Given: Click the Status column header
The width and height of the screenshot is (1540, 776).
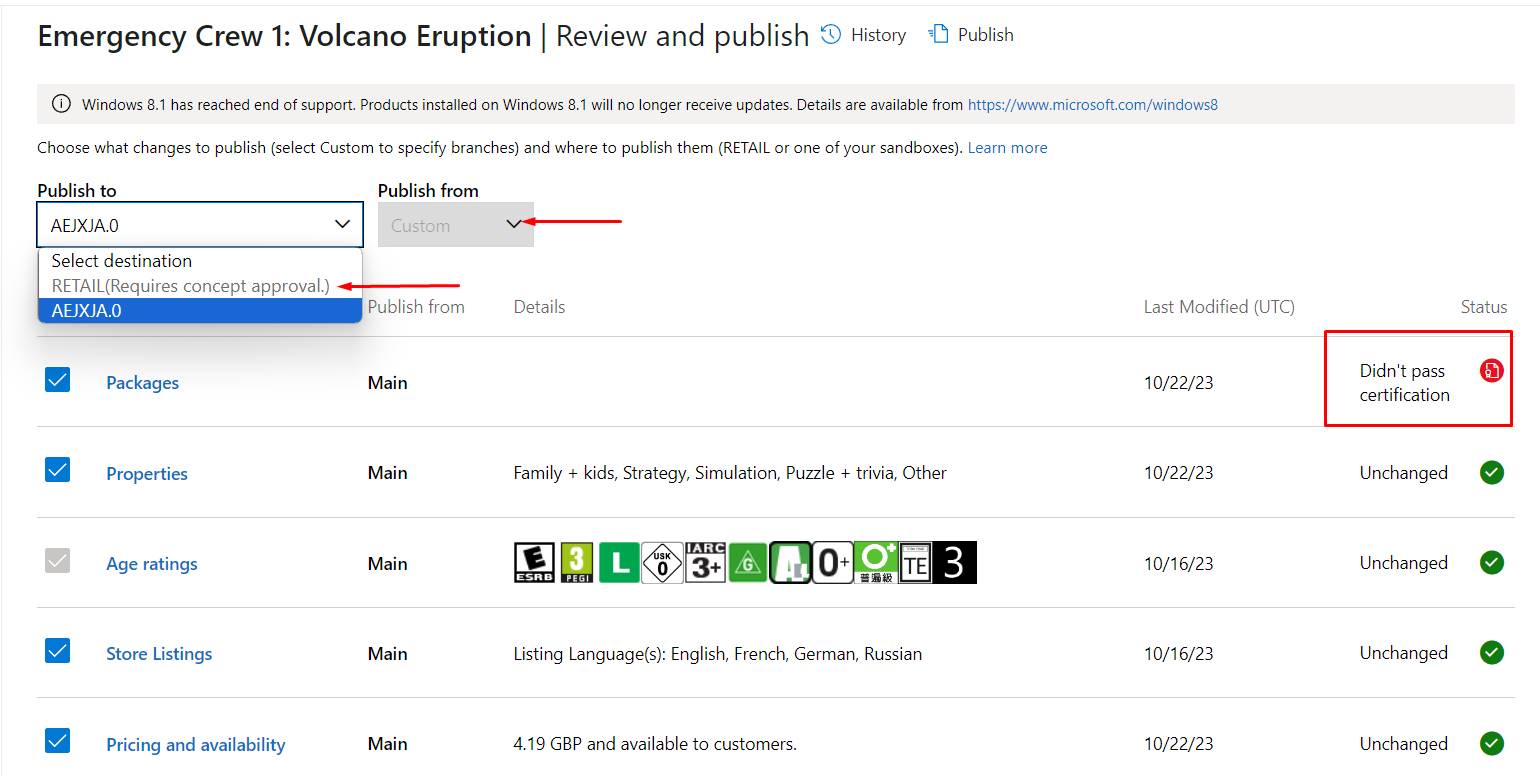Looking at the screenshot, I should point(1484,307).
